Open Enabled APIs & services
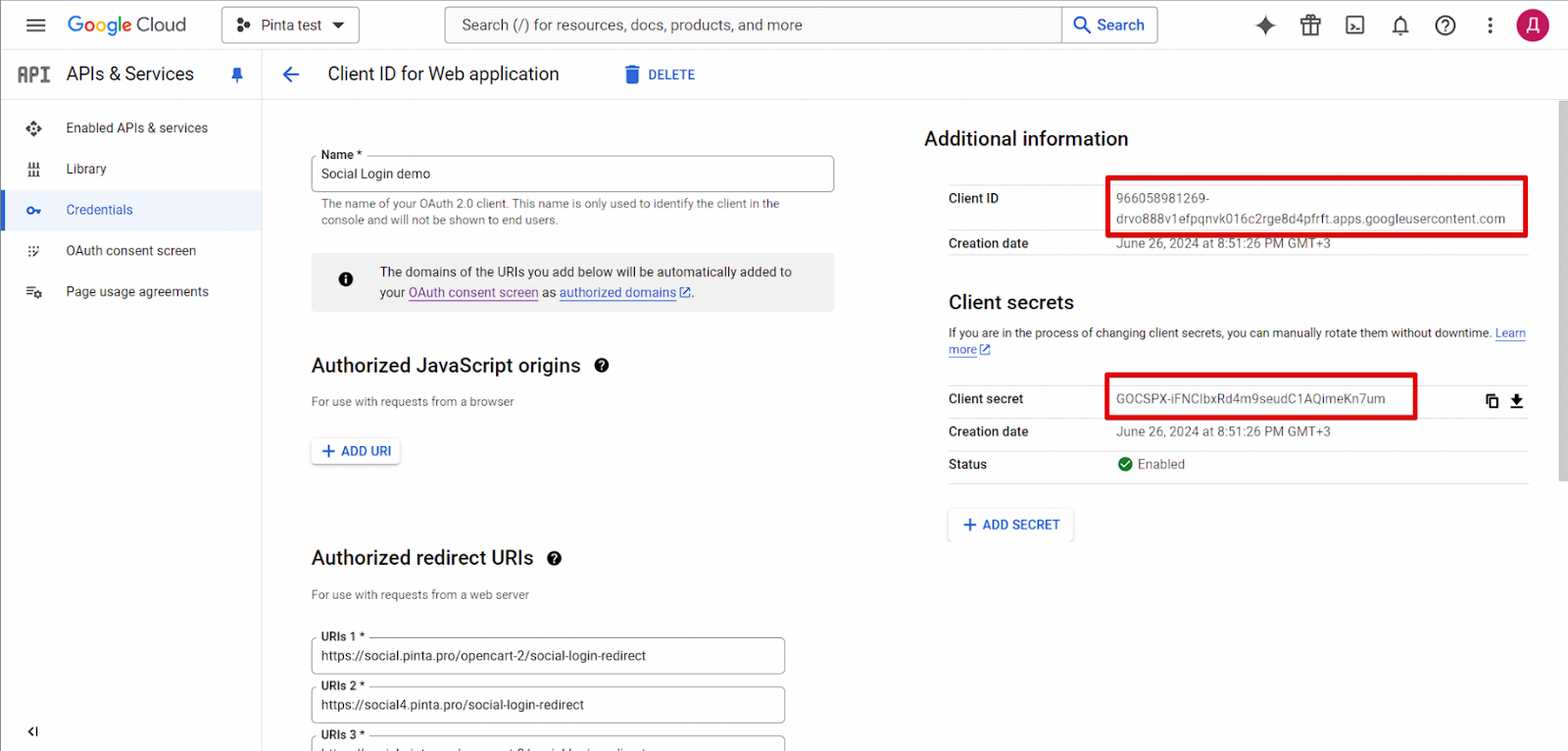The image size is (1568, 751). (131, 128)
